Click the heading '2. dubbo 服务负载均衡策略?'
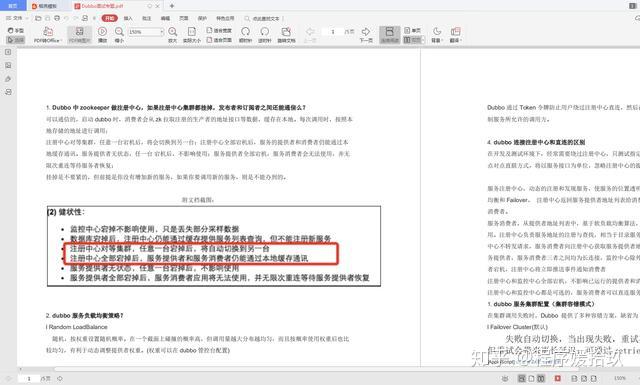The width and height of the screenshot is (640, 385). [84, 316]
